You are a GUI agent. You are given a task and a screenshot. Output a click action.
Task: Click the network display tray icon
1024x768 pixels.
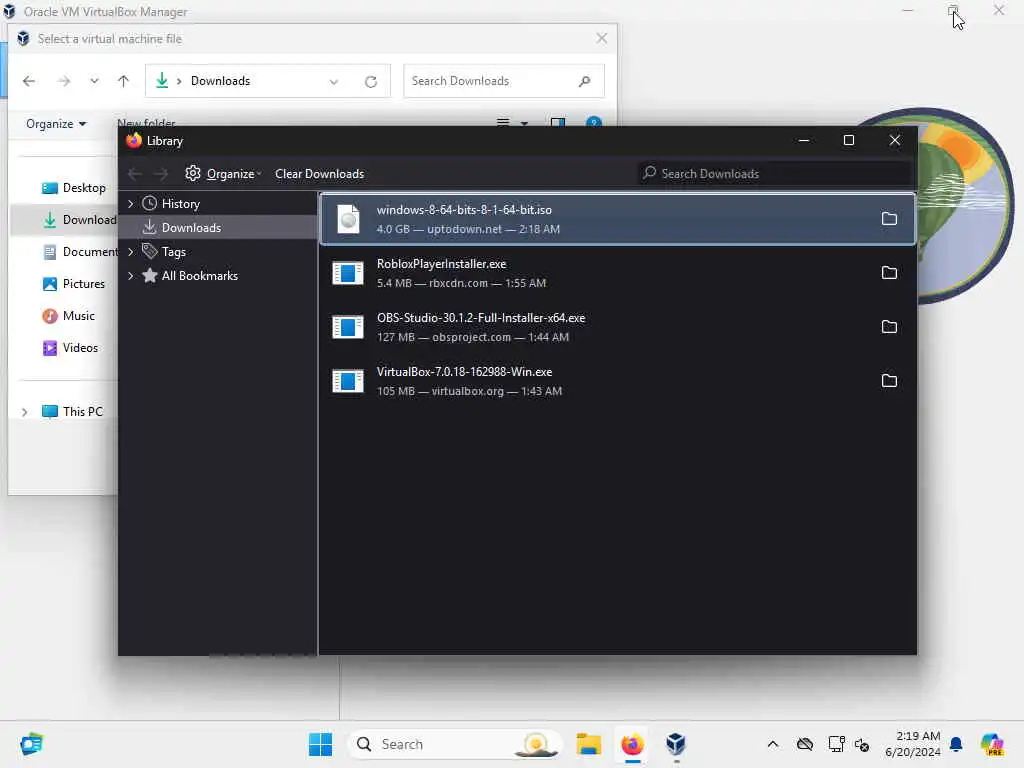[x=836, y=744]
